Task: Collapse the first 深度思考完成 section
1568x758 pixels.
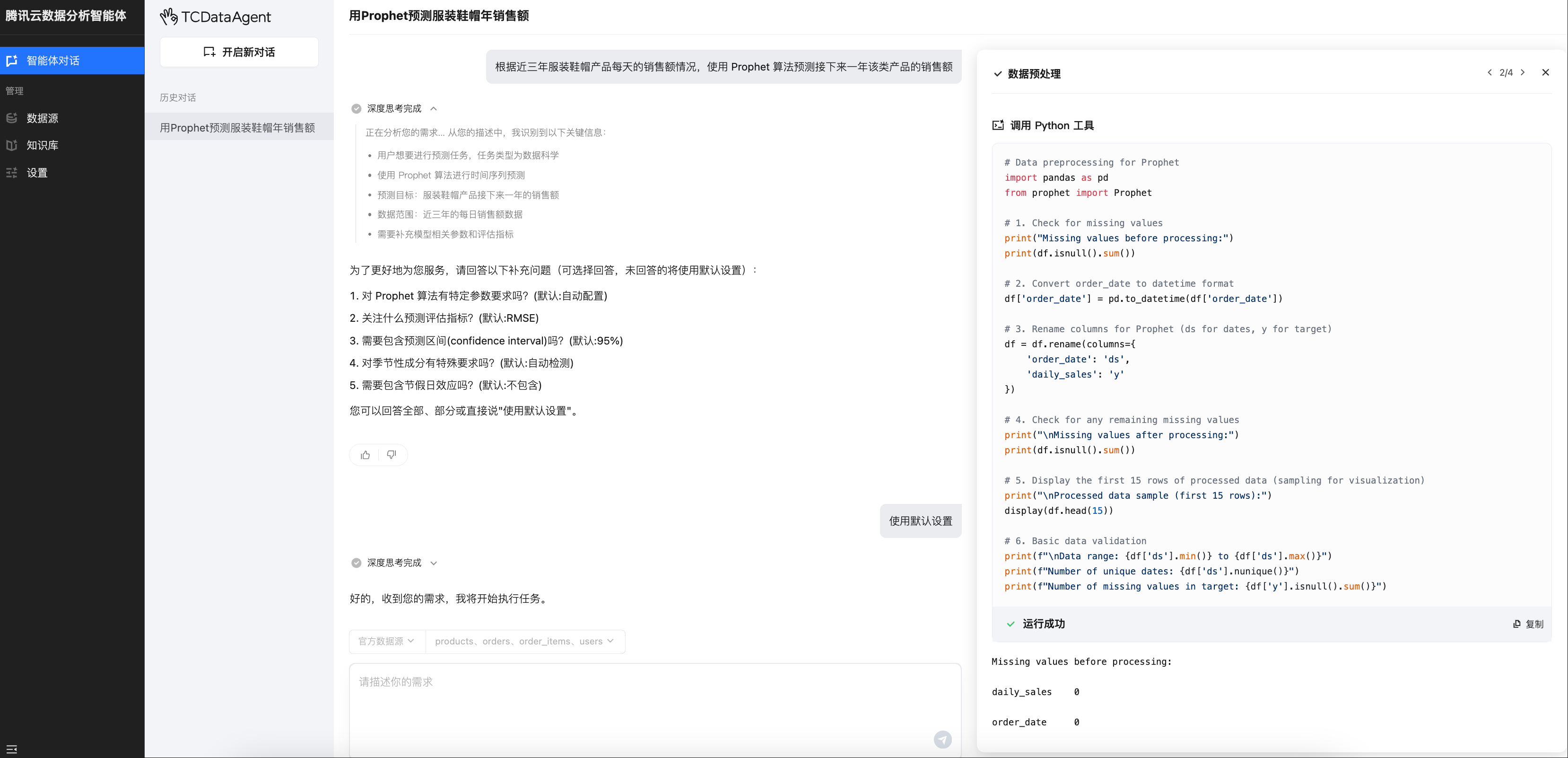Action: click(434, 108)
